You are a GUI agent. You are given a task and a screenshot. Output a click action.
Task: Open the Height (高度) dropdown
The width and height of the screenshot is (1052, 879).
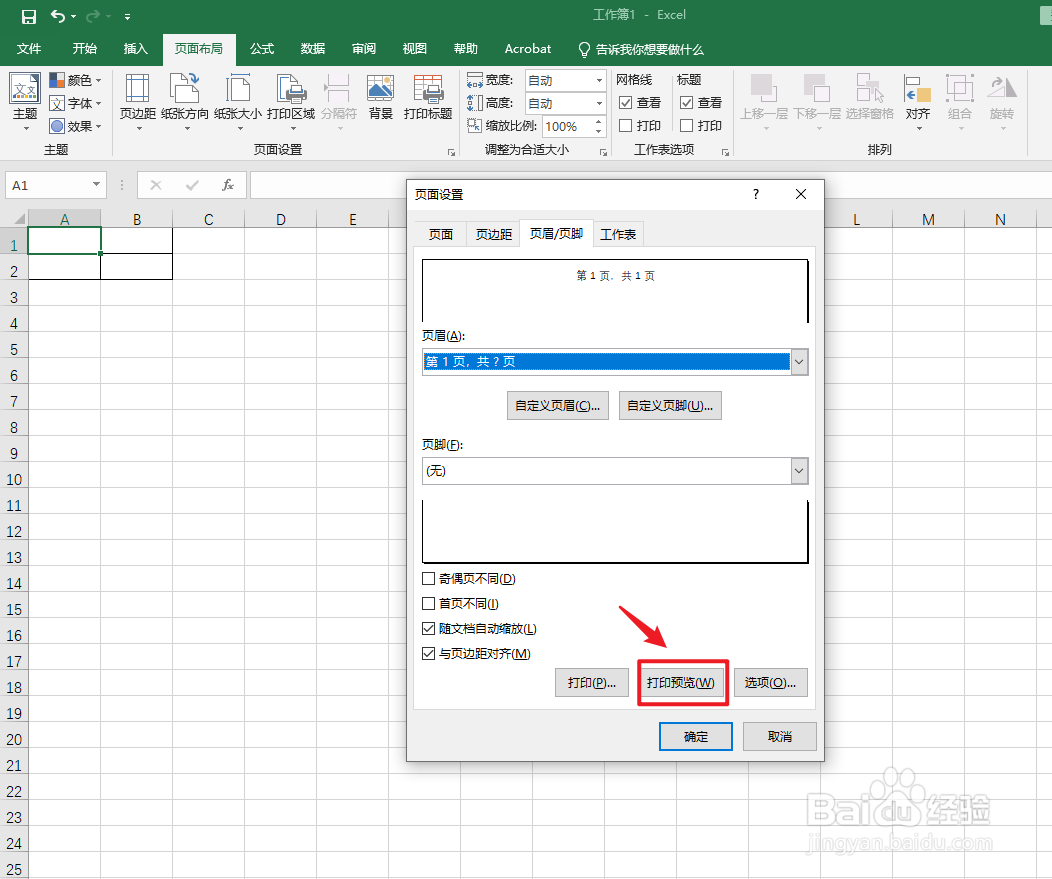tap(599, 103)
